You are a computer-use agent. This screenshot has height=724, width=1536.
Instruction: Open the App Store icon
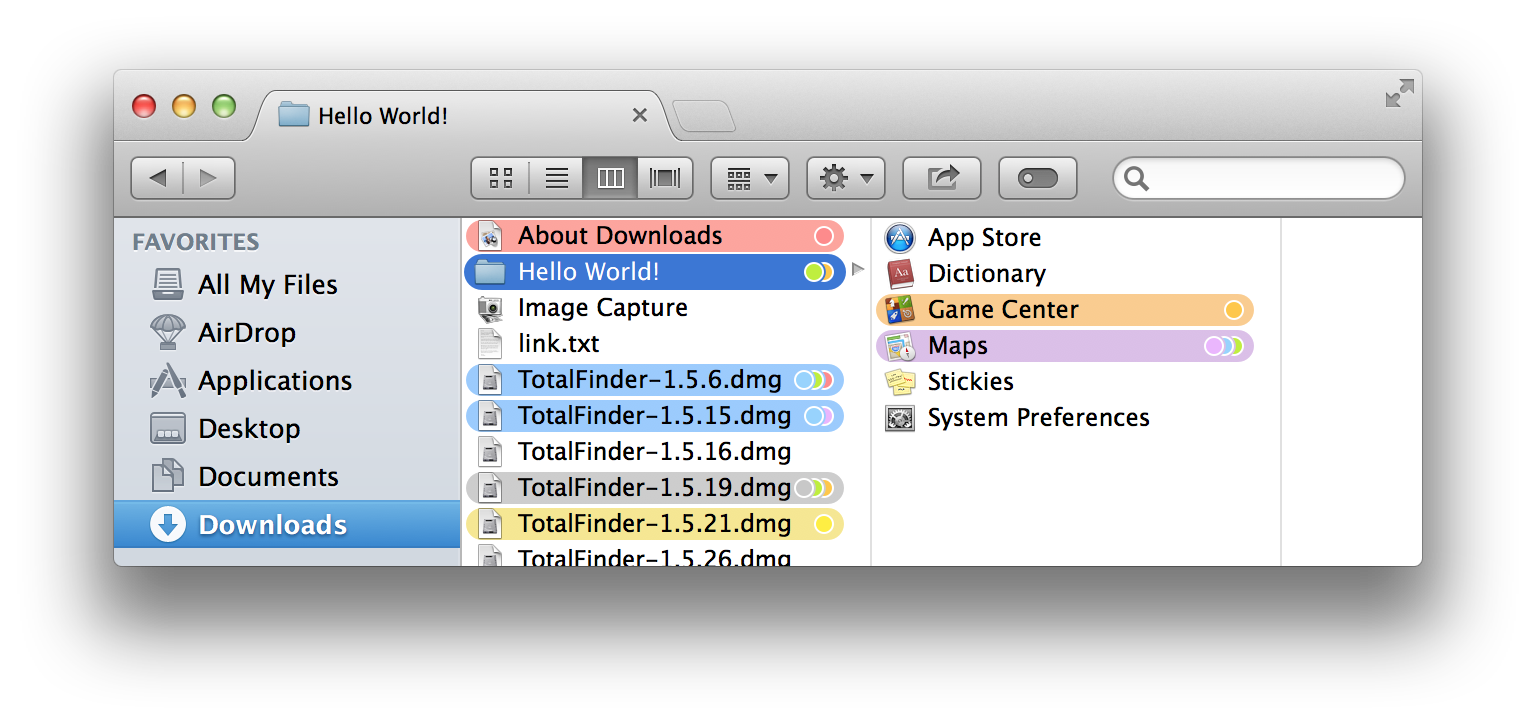[900, 238]
